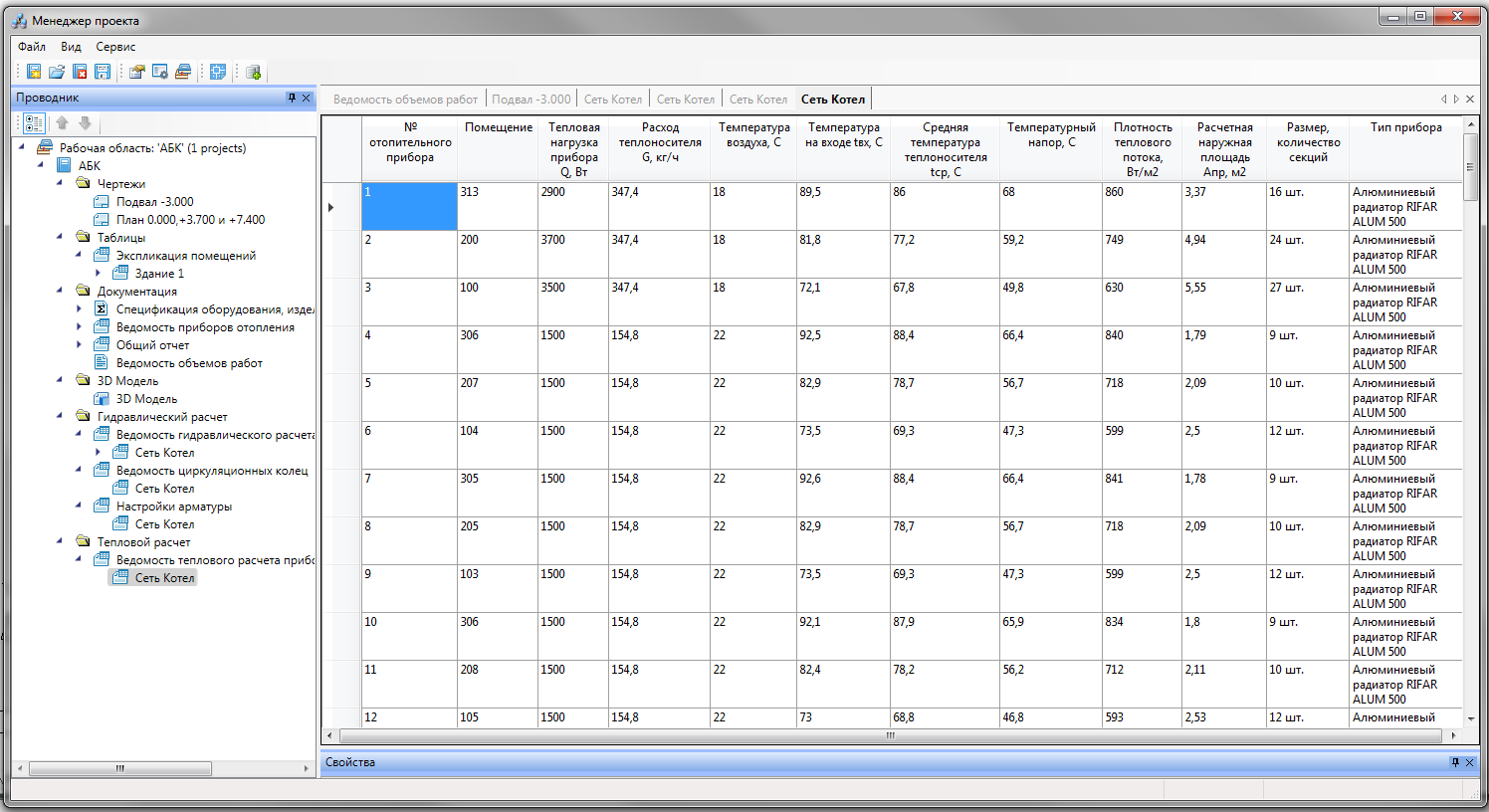
Task: Click the table's horizontal scrollbar thumb
Action: 890,736
